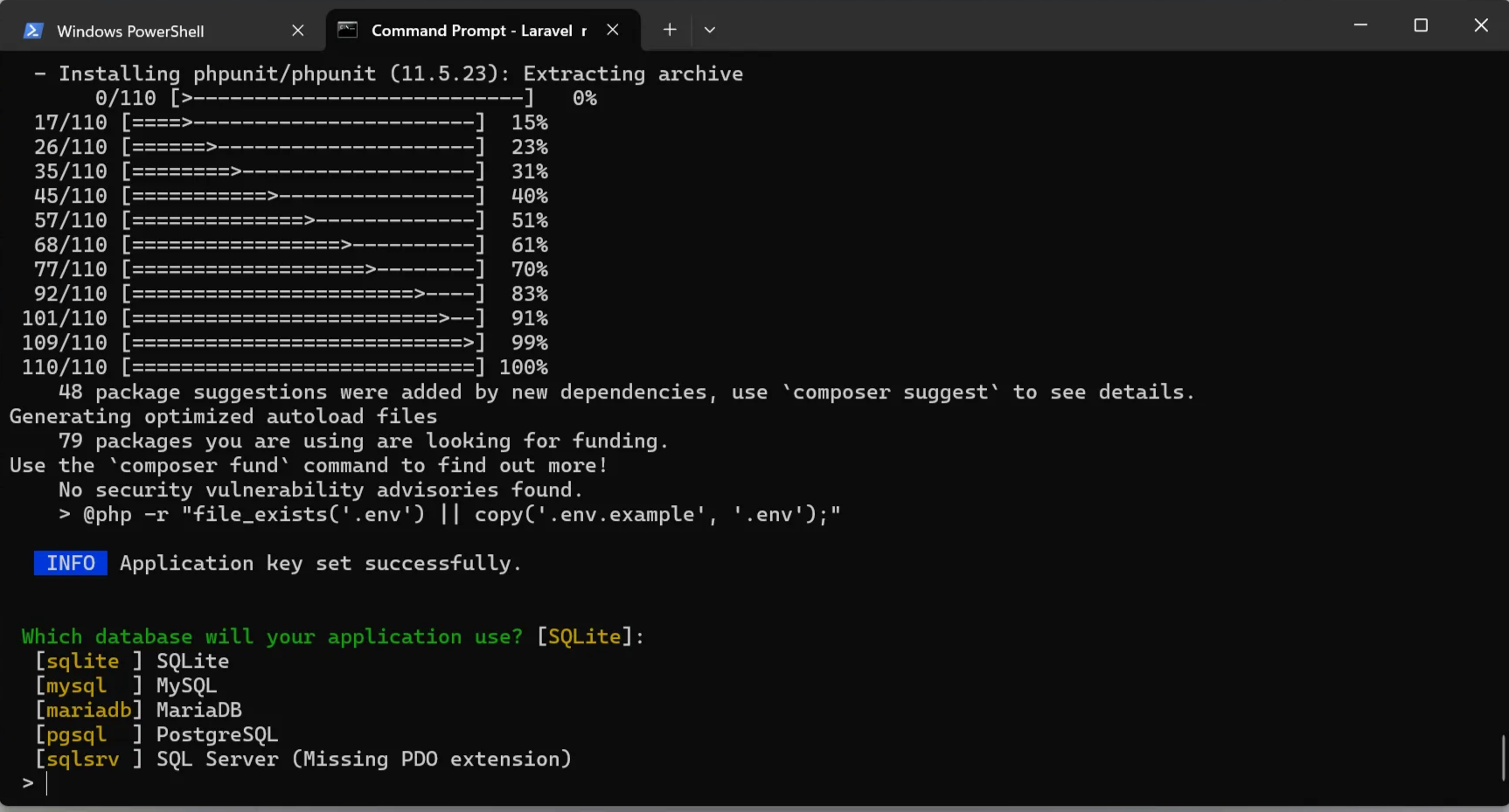
Task: Click '48 package suggestions were added' line
Action: coord(627,392)
